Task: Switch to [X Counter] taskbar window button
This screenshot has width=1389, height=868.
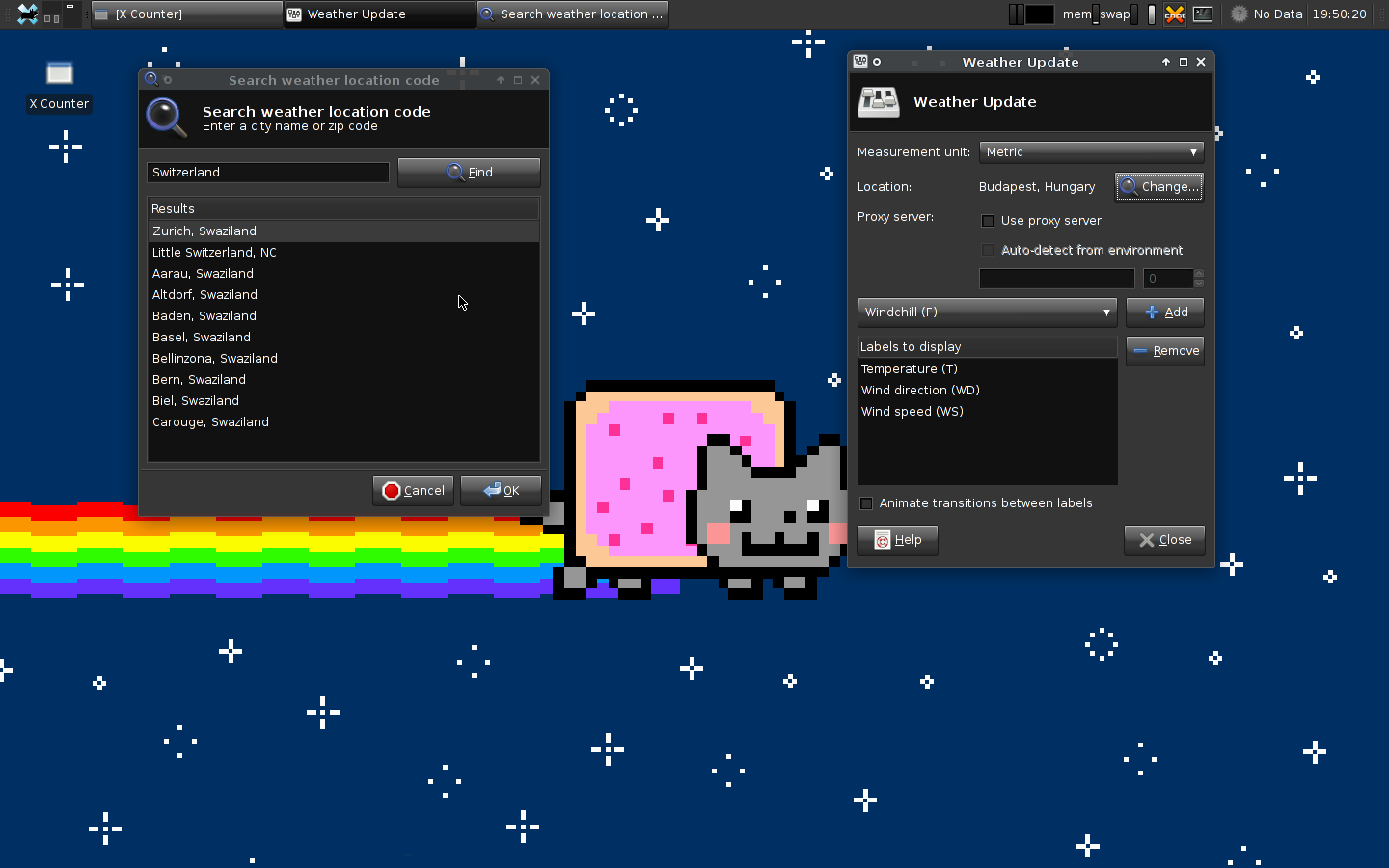Action: tap(187, 14)
